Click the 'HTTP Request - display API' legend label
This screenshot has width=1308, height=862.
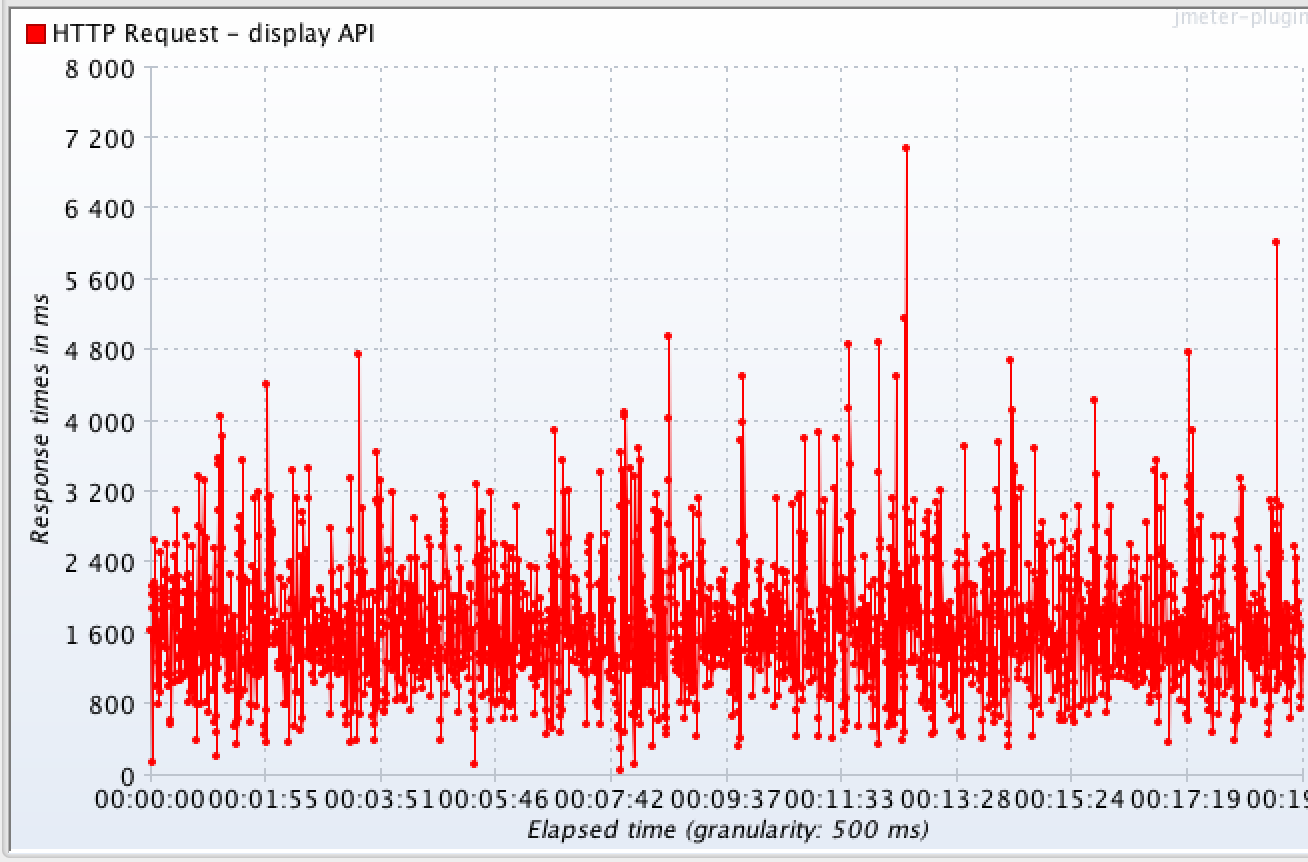coord(213,34)
